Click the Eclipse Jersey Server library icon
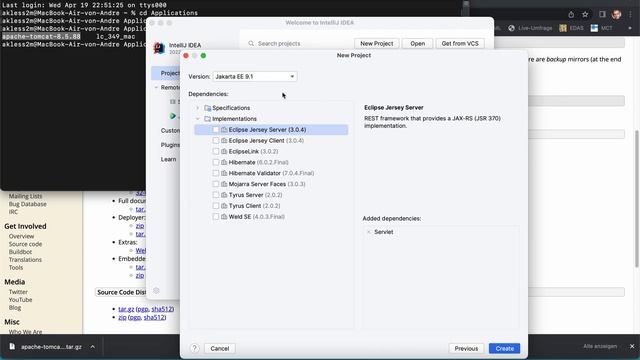This screenshot has height=360, width=640. (x=224, y=130)
